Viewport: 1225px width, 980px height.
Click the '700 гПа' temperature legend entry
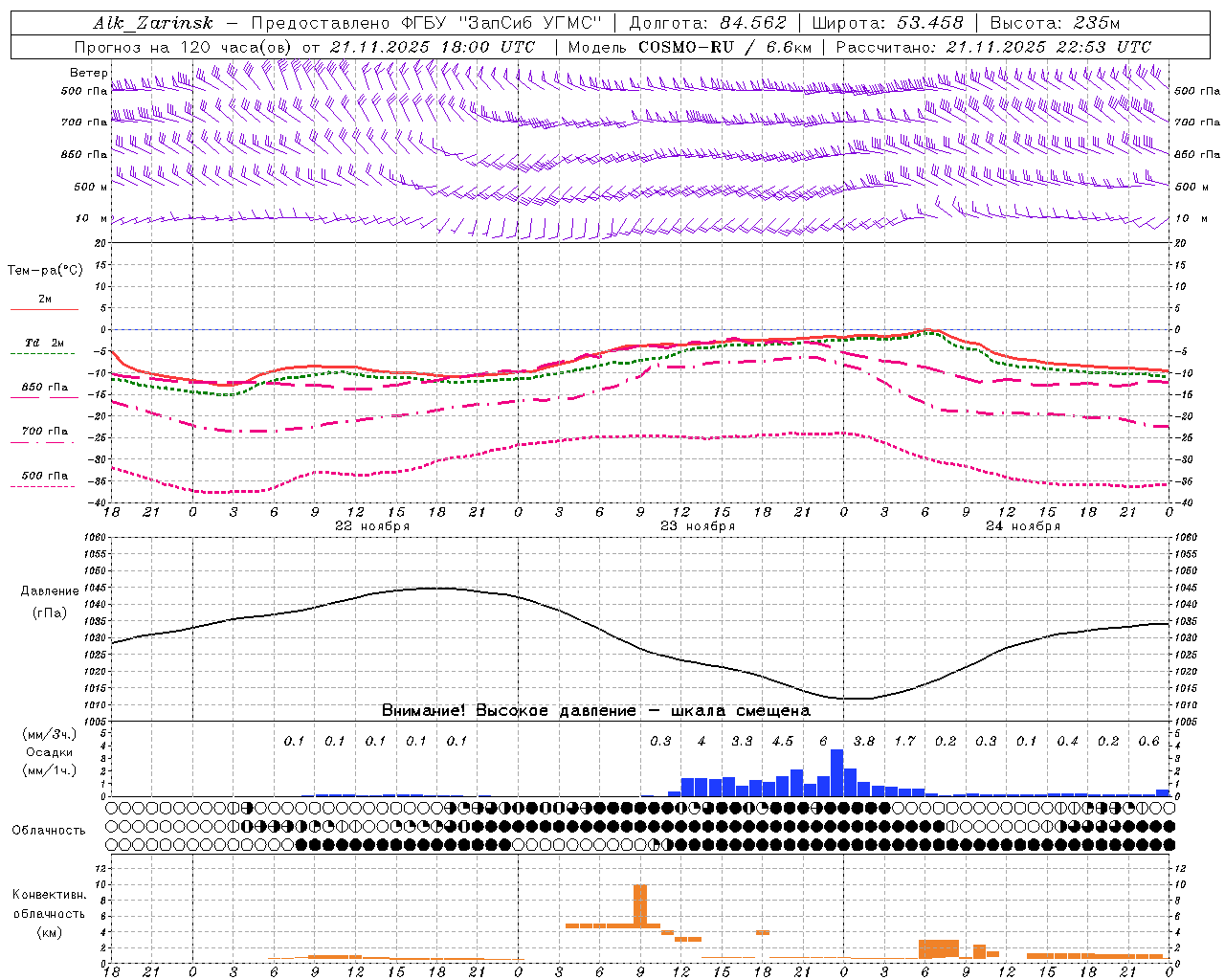45,432
